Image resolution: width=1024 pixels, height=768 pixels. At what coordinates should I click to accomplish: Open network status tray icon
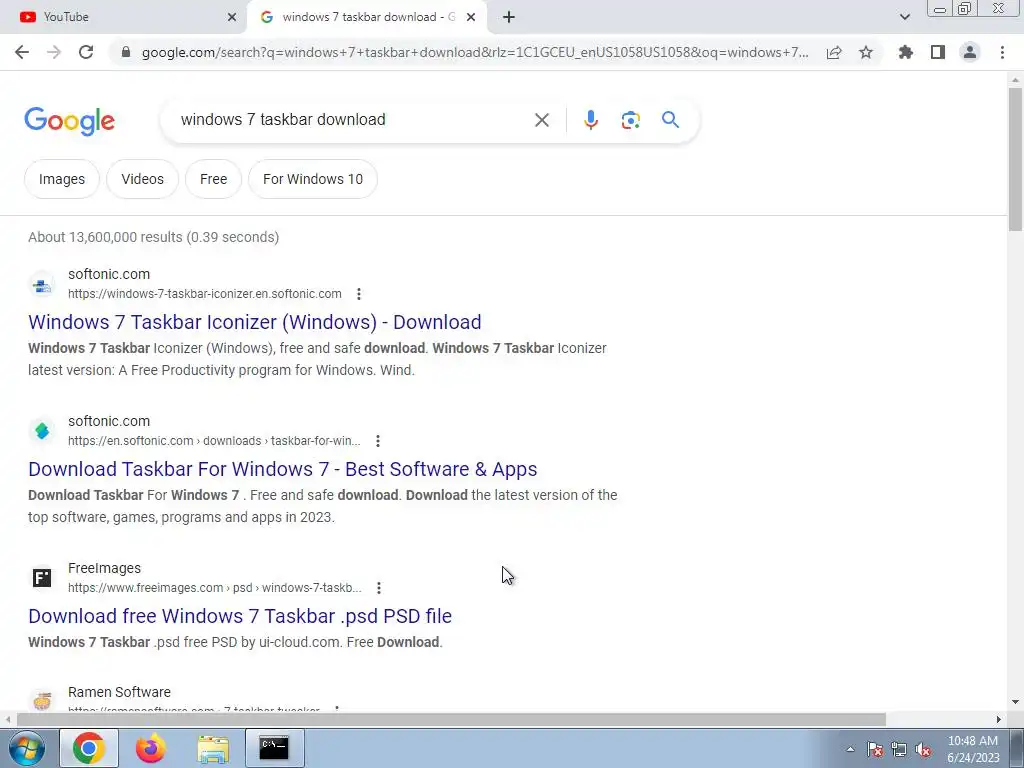[x=899, y=749]
